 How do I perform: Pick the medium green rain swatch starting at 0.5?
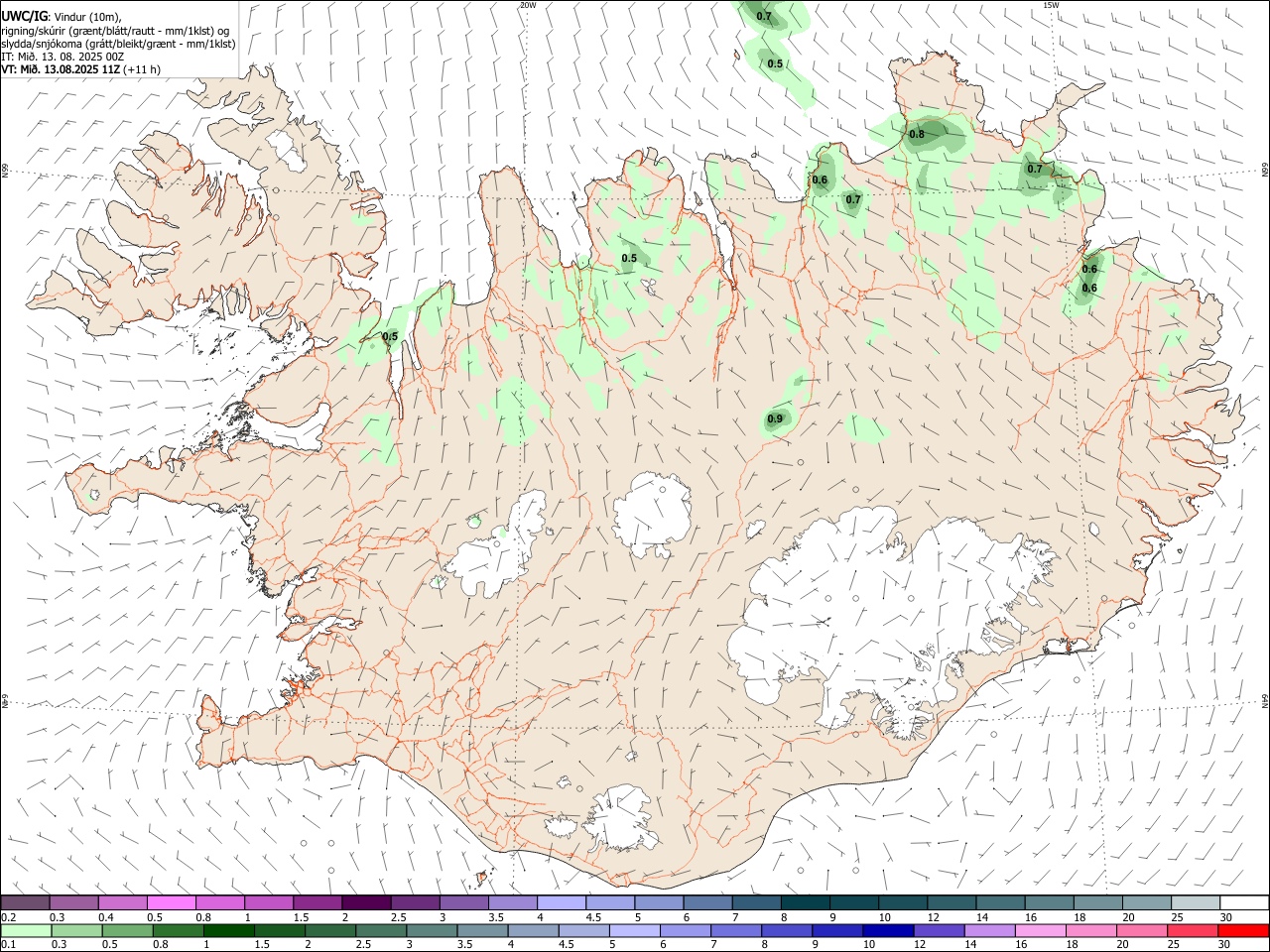coord(127,930)
